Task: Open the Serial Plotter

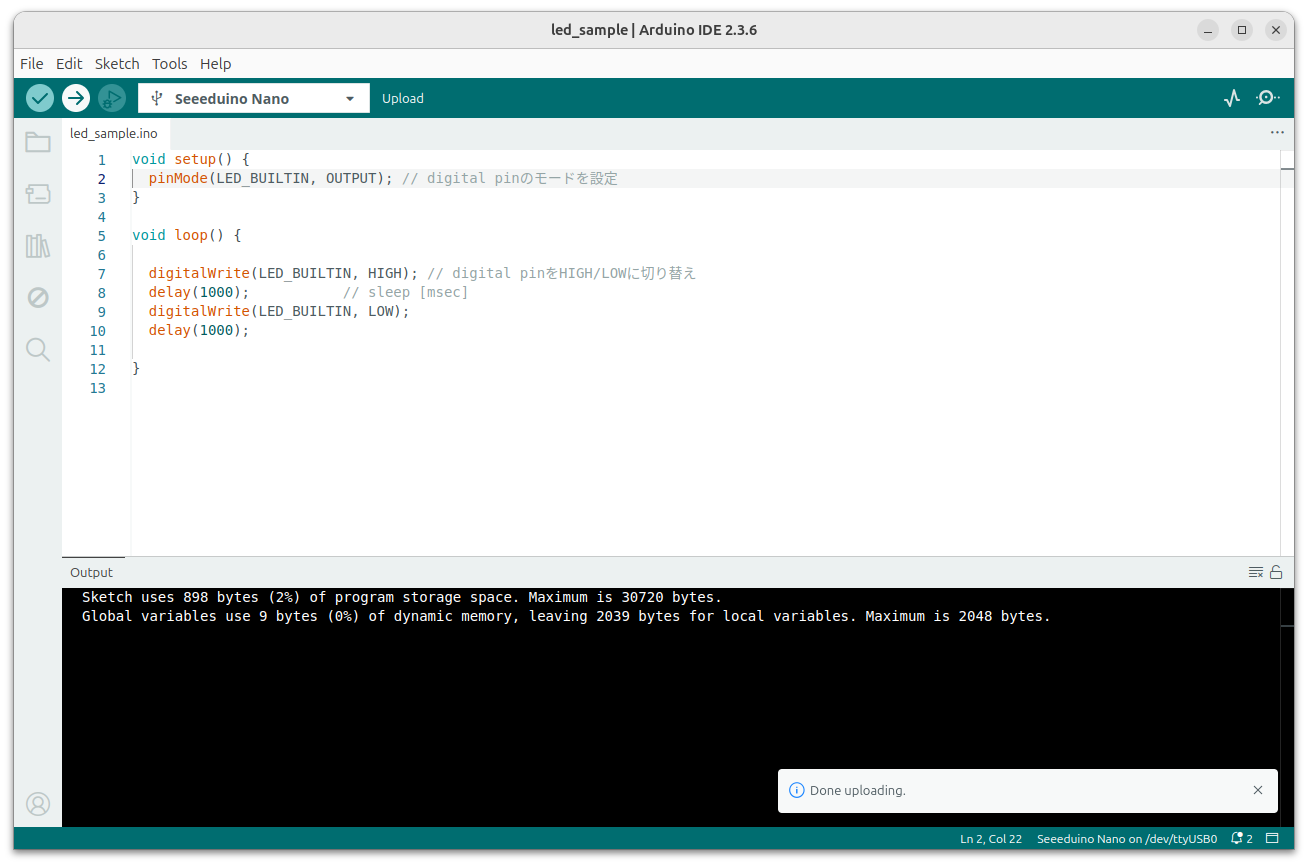Action: coord(1232,98)
